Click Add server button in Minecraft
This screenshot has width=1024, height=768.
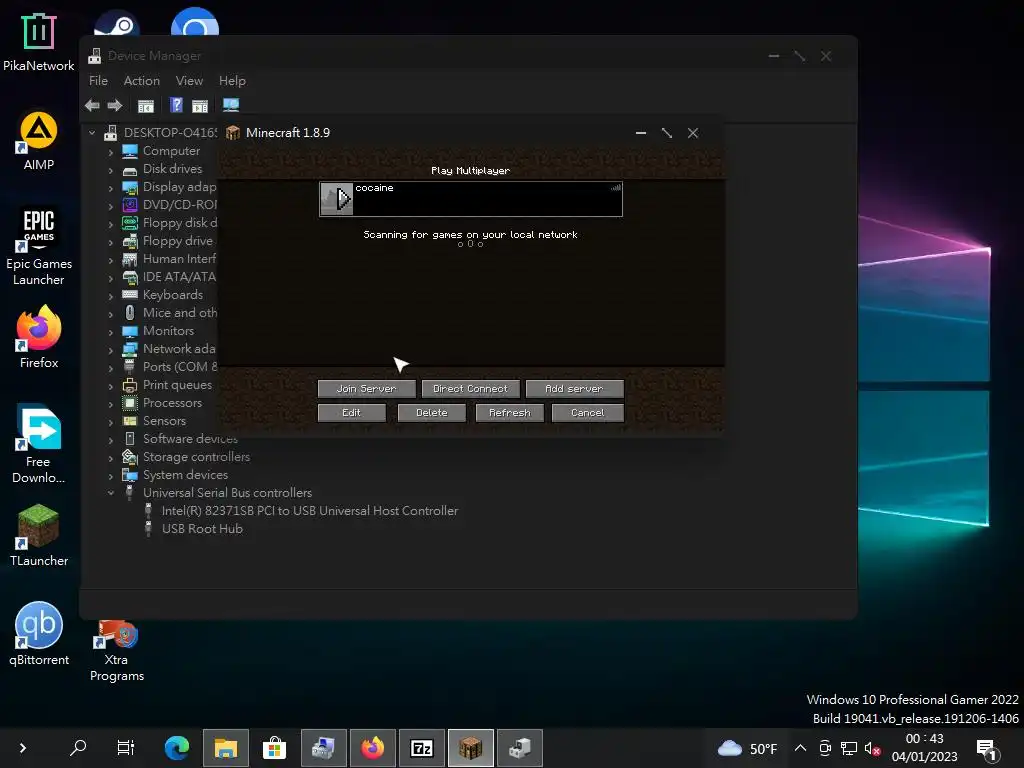coord(574,389)
